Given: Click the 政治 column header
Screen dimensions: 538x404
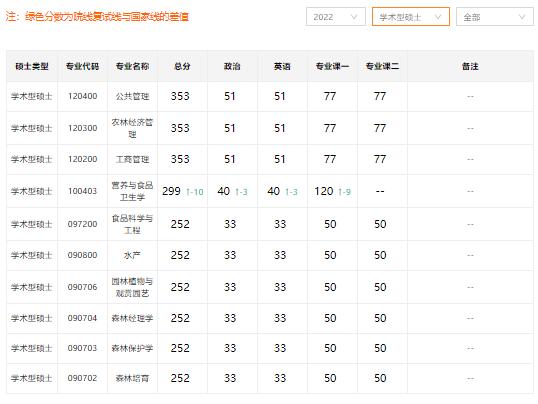Looking at the screenshot, I should coord(232,66).
